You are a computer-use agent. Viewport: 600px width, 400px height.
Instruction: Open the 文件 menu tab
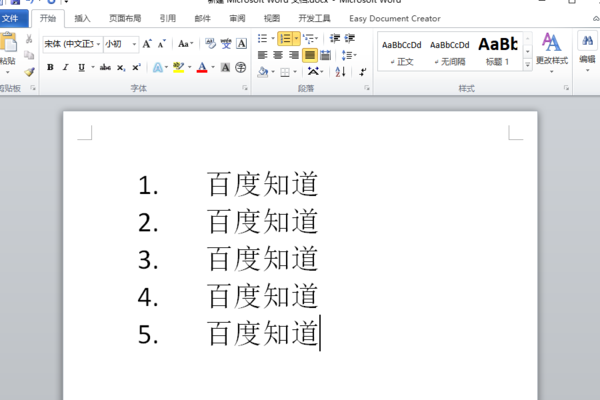[10, 18]
